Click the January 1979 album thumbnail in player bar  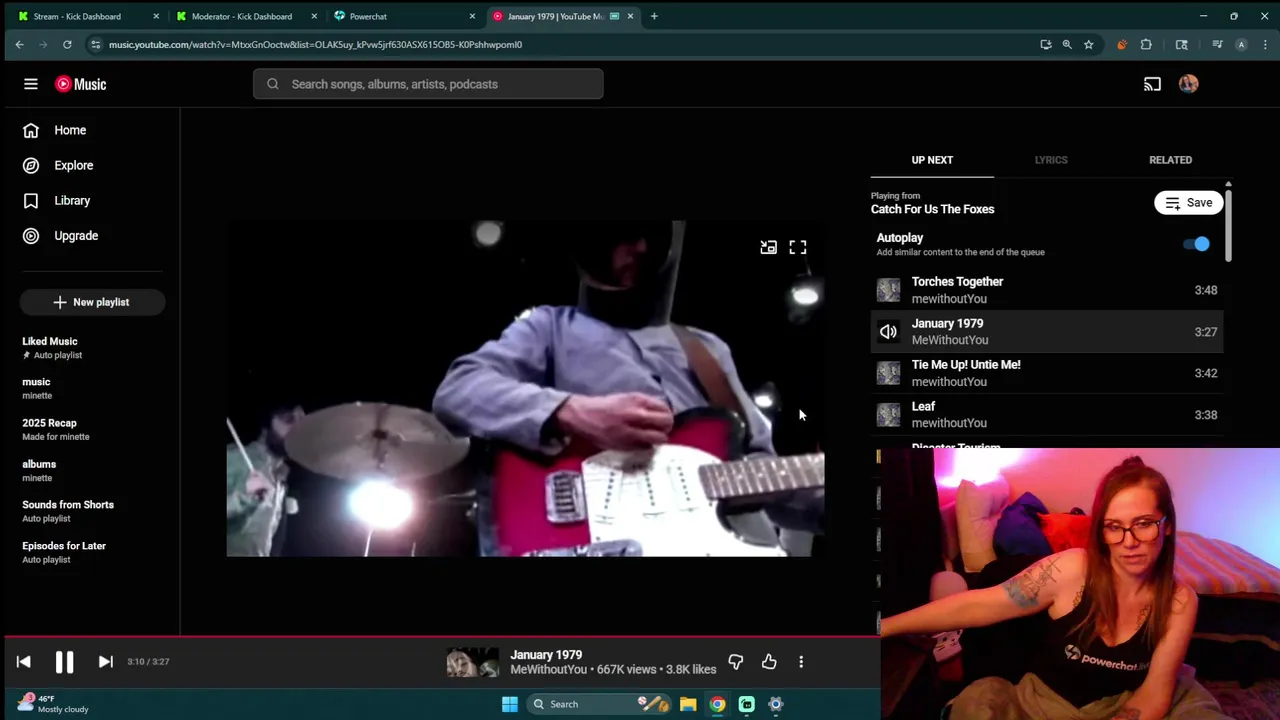coord(472,662)
